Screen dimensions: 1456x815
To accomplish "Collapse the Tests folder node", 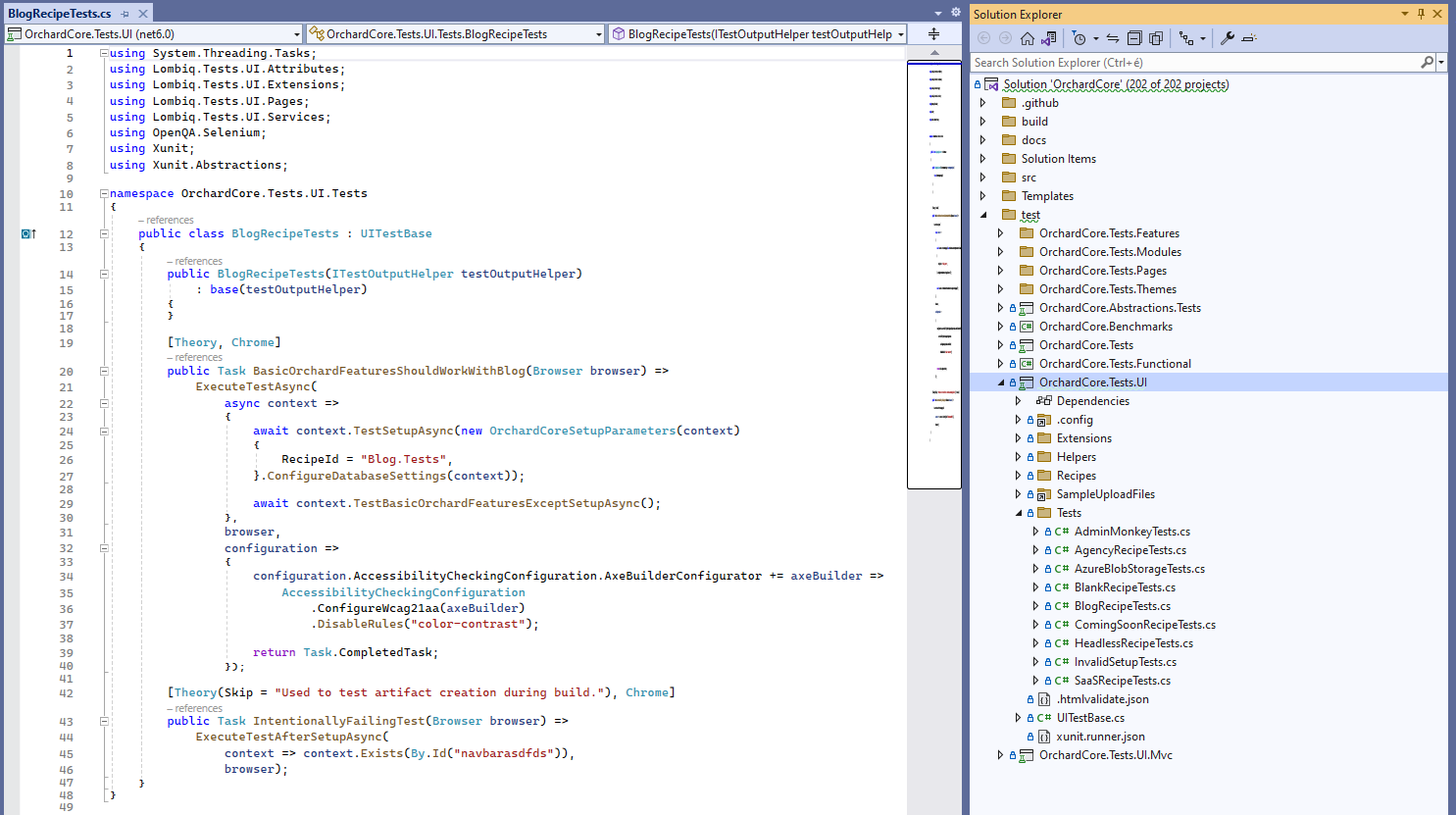I will [1019, 513].
